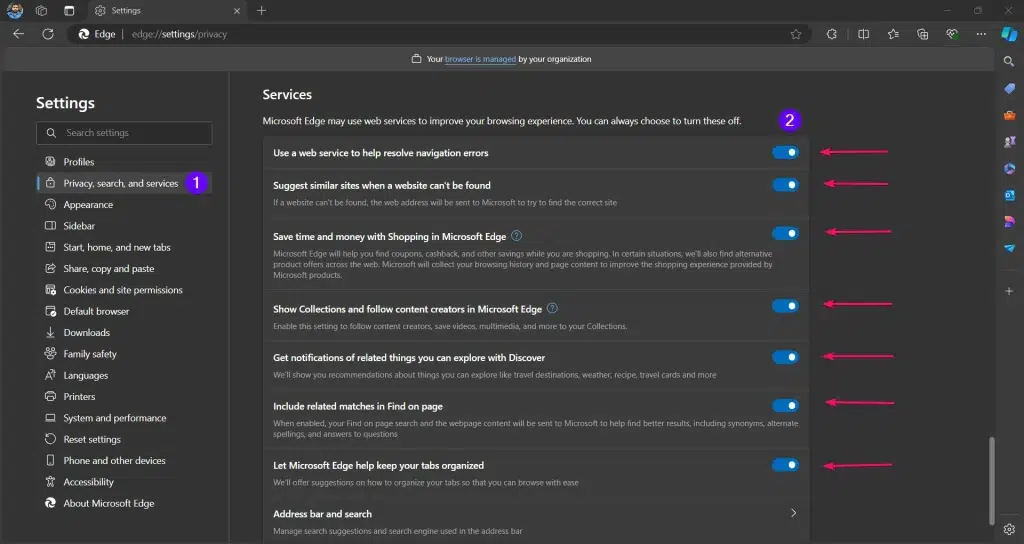
Task: Add this page to favorites star
Action: point(795,34)
